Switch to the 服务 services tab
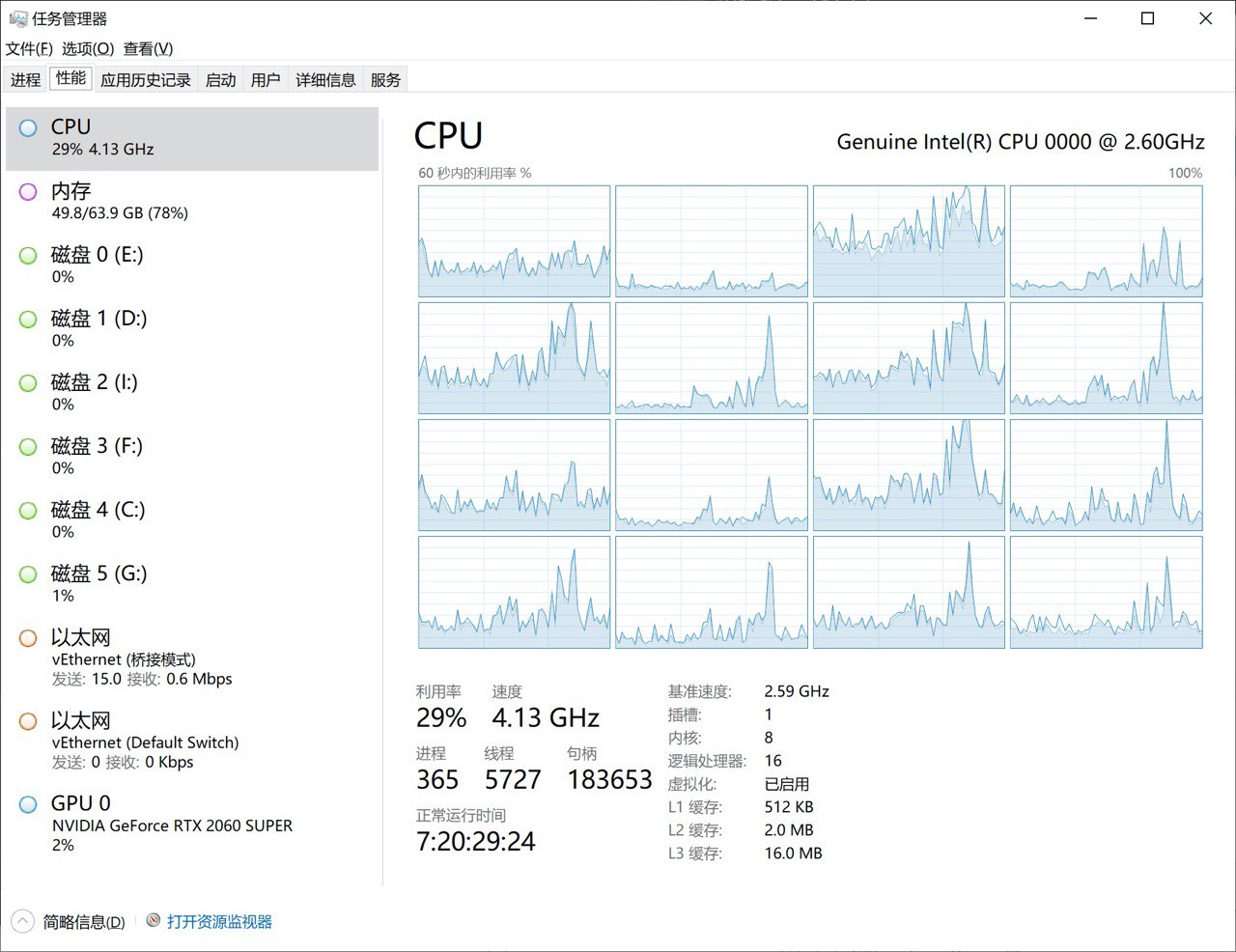 (385, 80)
